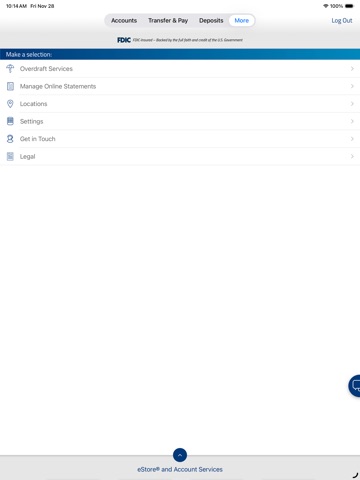Select Overdraft Services text
Image resolution: width=360 pixels, height=480 pixels.
[x=46, y=69]
